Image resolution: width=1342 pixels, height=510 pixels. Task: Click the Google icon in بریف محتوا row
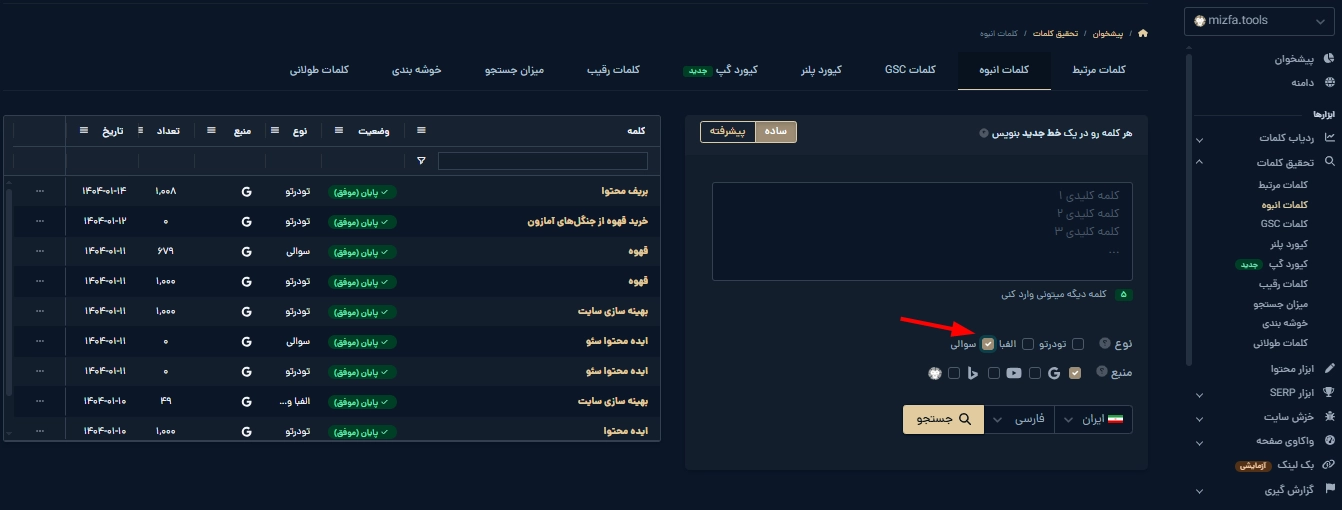(246, 191)
